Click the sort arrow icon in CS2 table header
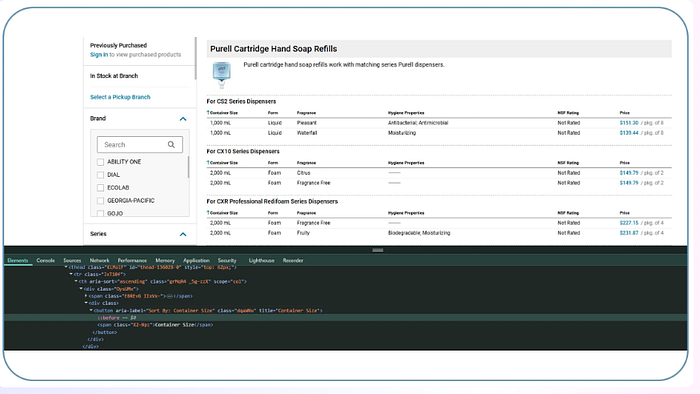Image resolution: width=700 pixels, height=394 pixels. click(x=208, y=112)
